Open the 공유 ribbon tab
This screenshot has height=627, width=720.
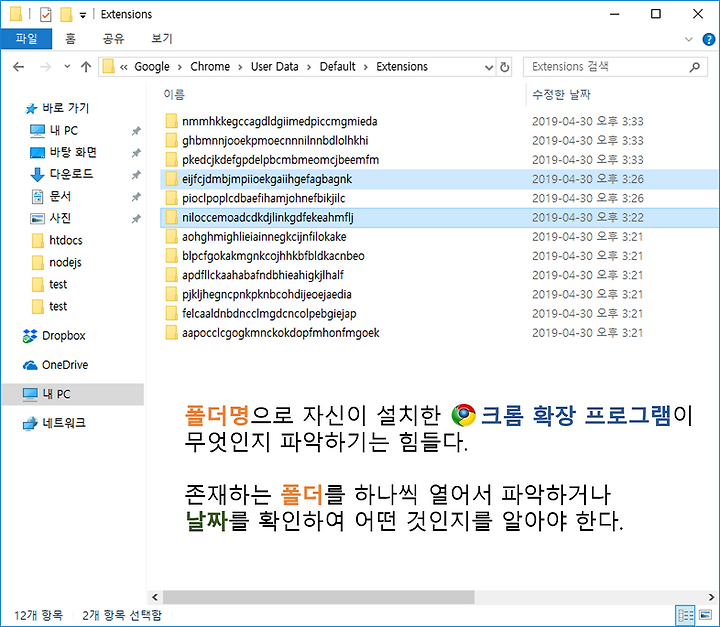coord(113,39)
